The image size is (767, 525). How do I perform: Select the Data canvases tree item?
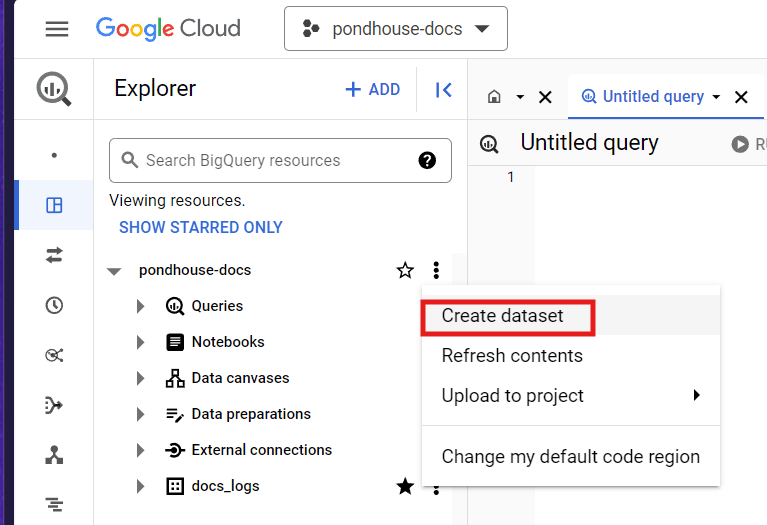[240, 378]
